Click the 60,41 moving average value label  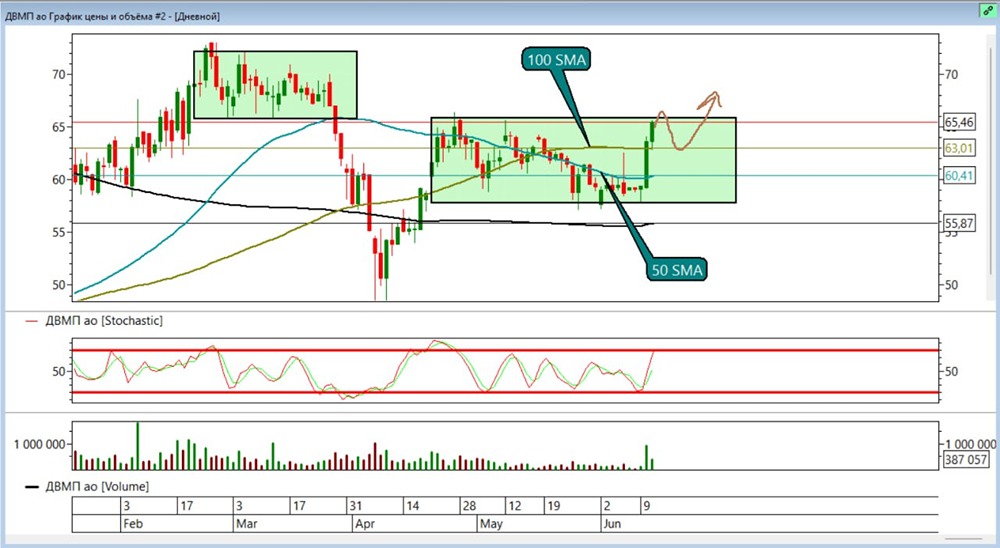959,175
